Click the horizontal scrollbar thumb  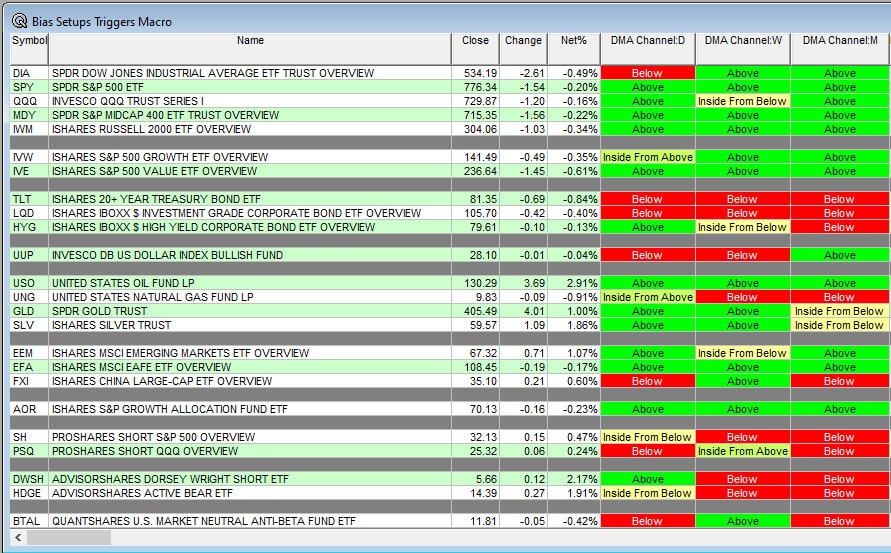click(69, 537)
